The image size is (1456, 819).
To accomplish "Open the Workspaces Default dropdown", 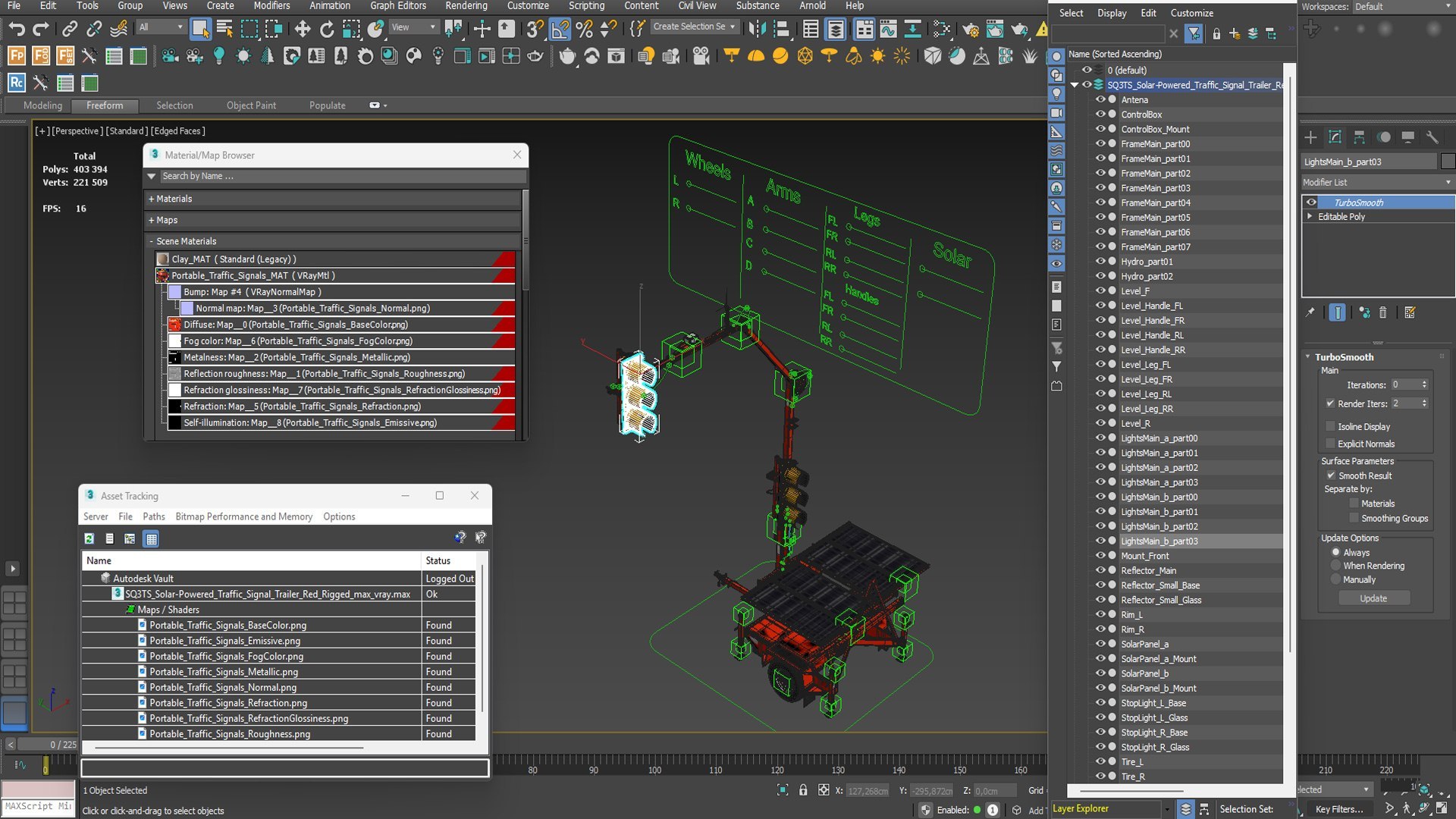I will pyautogui.click(x=1402, y=7).
